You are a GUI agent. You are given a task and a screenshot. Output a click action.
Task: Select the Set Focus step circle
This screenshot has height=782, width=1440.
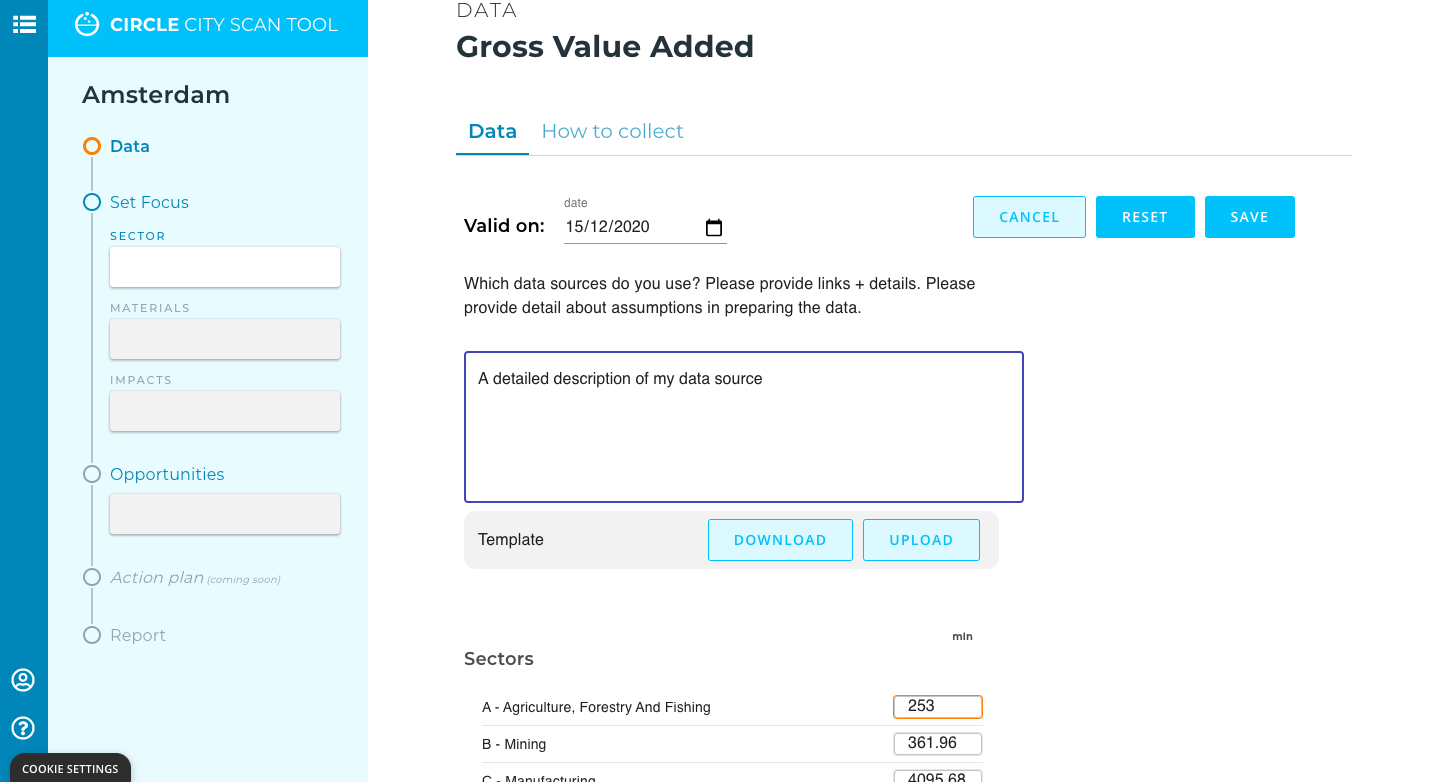tap(92, 202)
